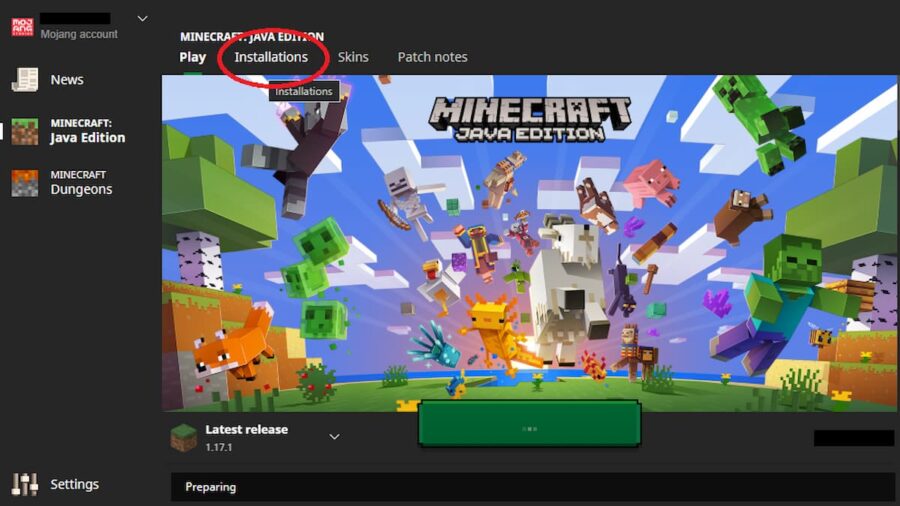Click the Latest release grass block icon
Screen dimensions: 900x506
tap(184, 438)
